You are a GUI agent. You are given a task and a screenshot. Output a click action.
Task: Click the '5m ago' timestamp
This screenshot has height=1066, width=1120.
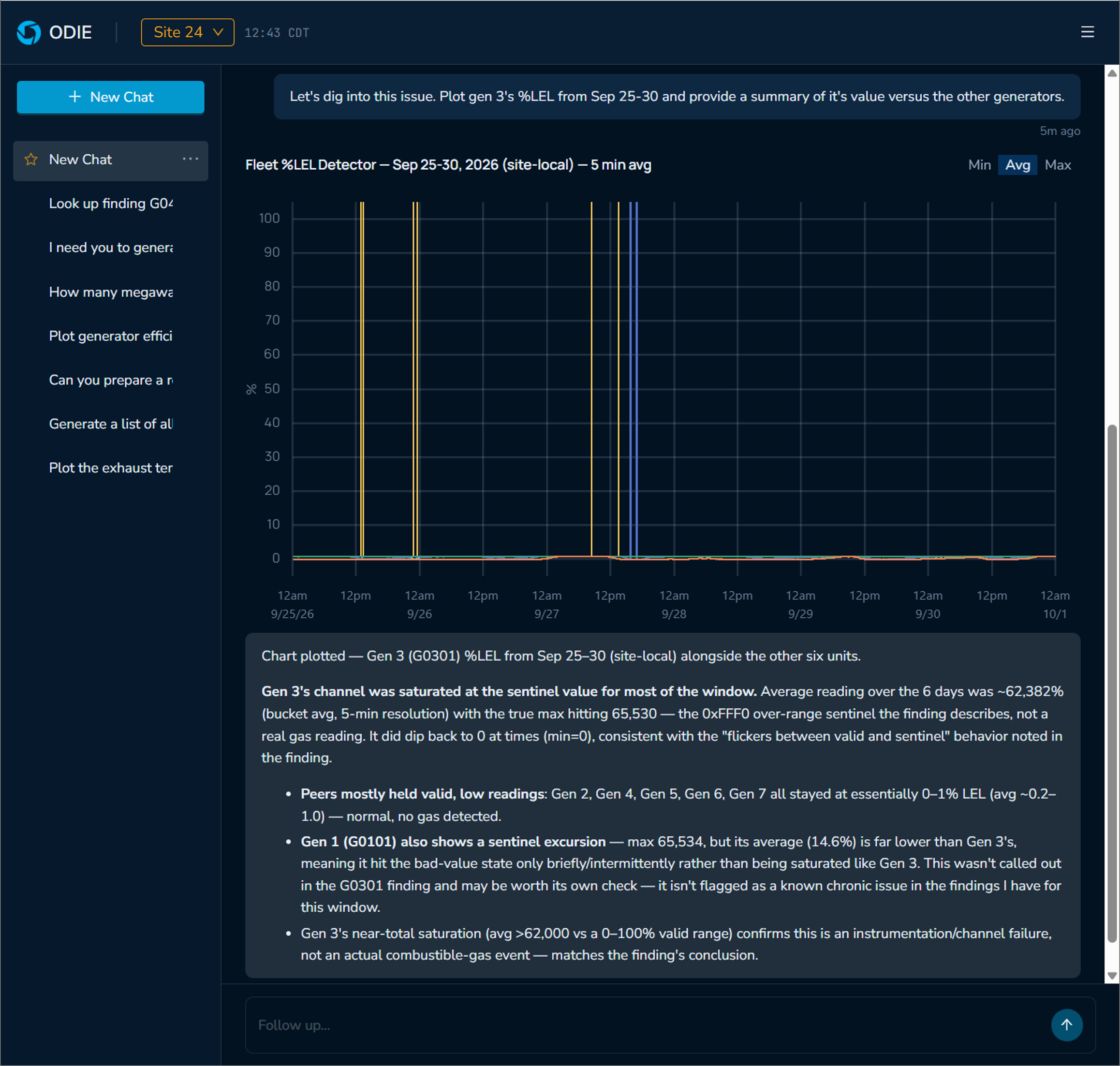pos(1060,131)
